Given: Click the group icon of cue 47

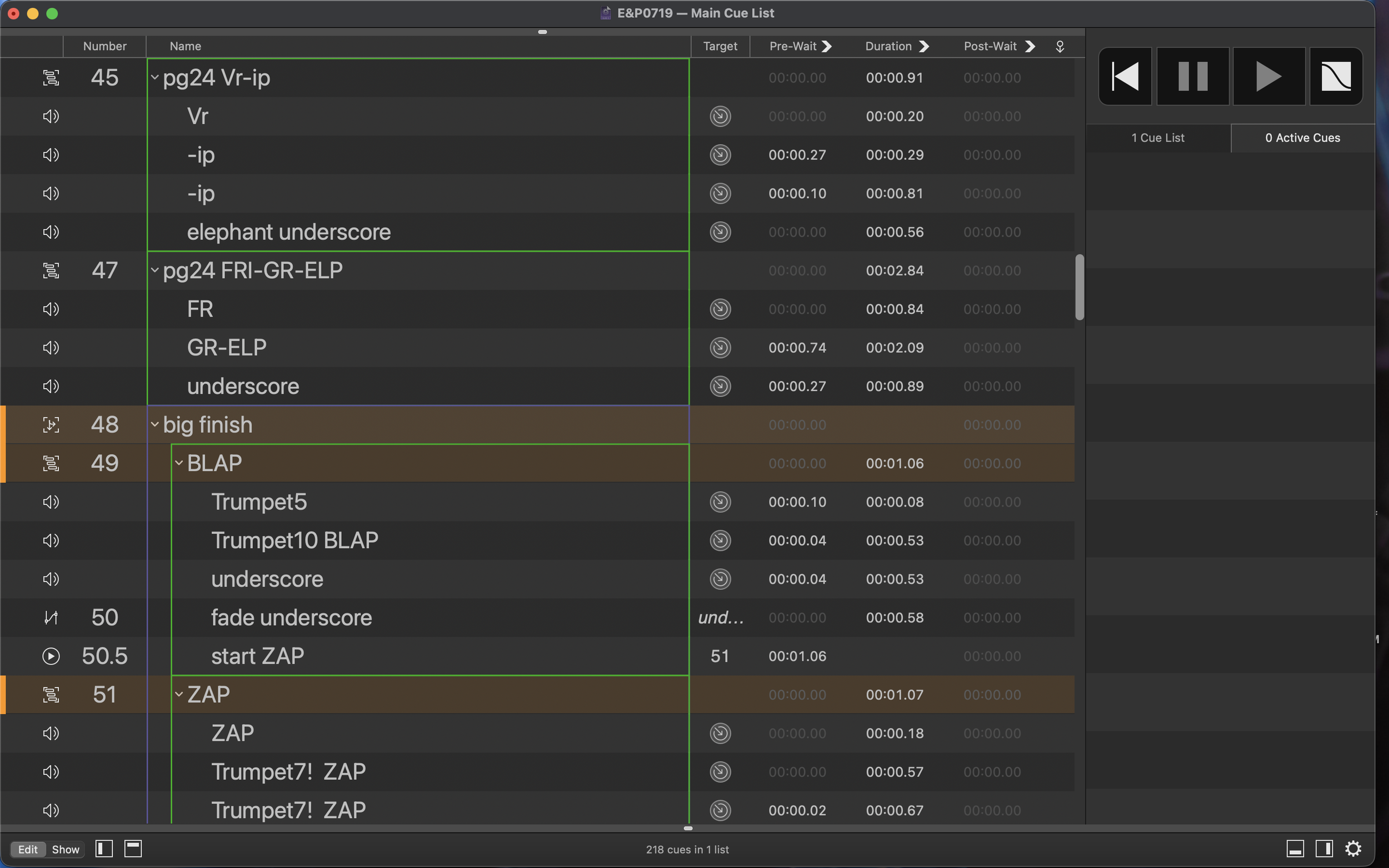Looking at the screenshot, I should [51, 270].
